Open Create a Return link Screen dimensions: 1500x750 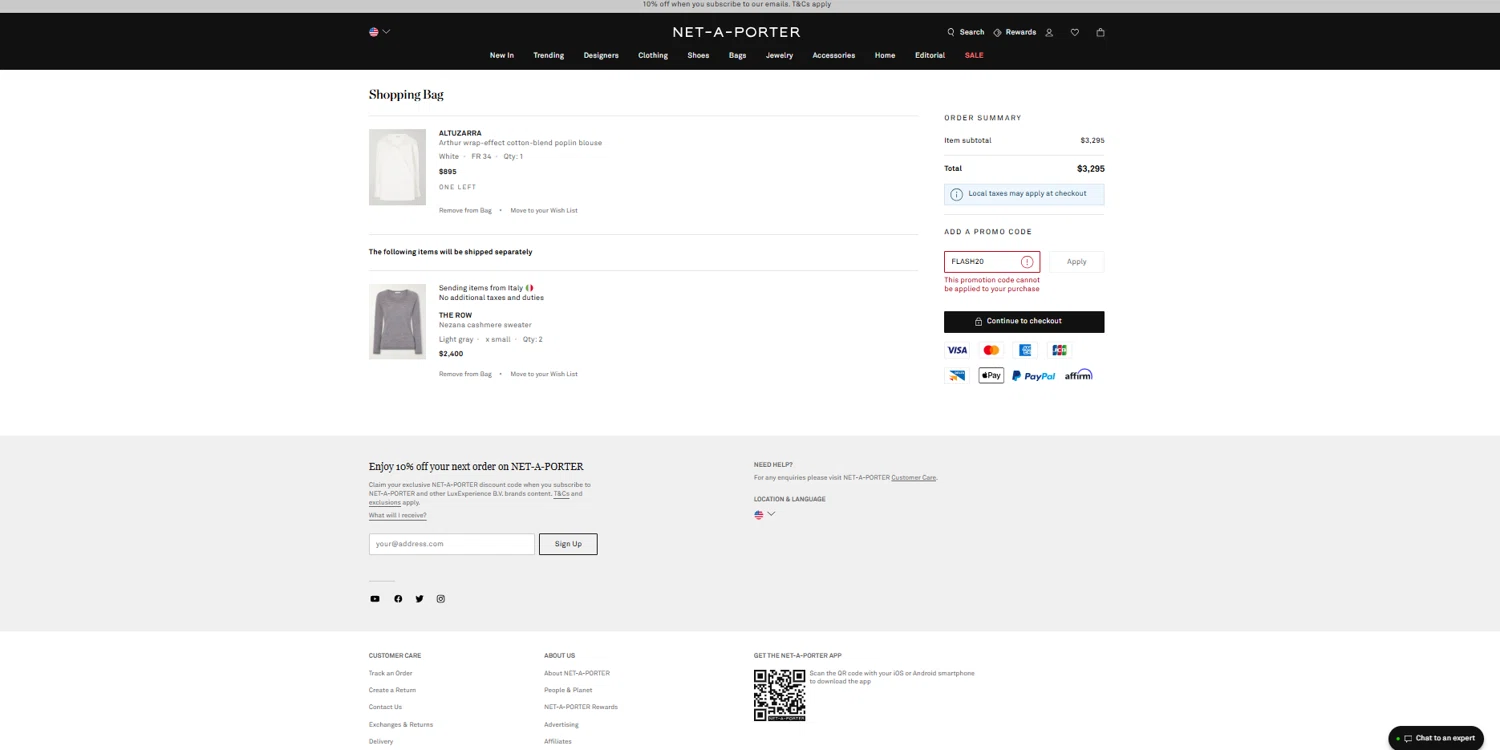point(392,690)
